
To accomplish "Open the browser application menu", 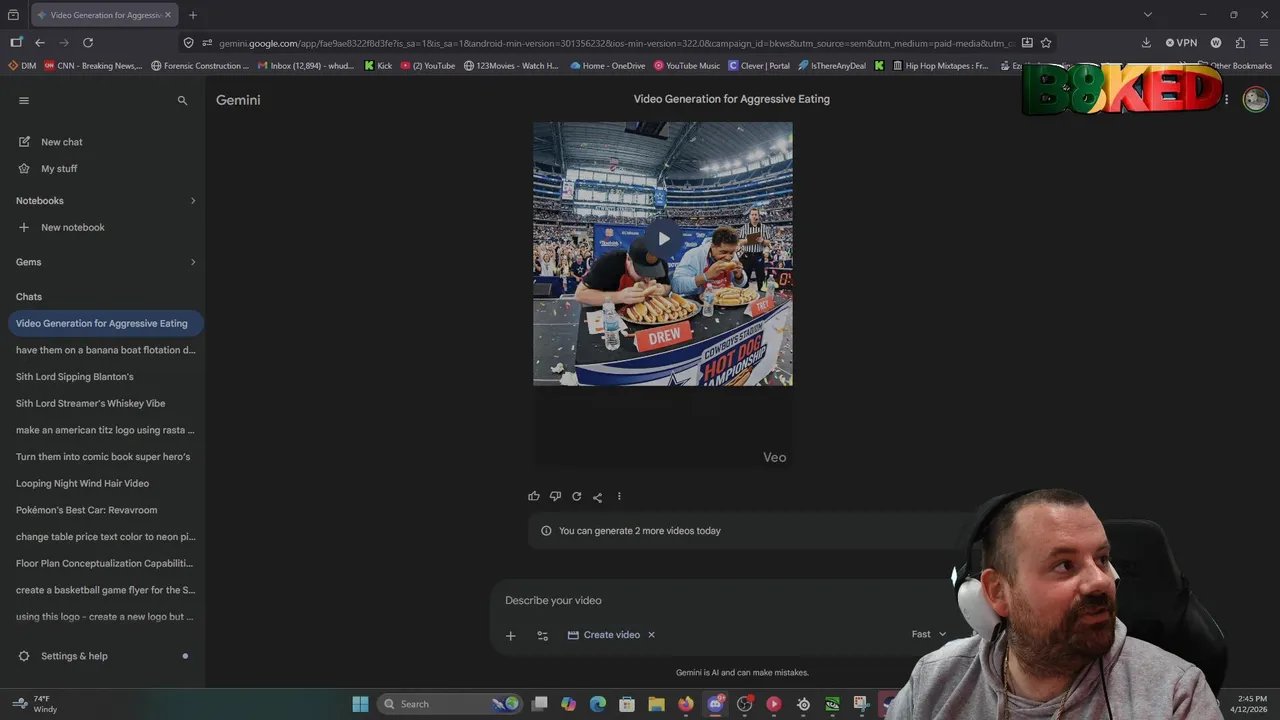I will [1264, 43].
